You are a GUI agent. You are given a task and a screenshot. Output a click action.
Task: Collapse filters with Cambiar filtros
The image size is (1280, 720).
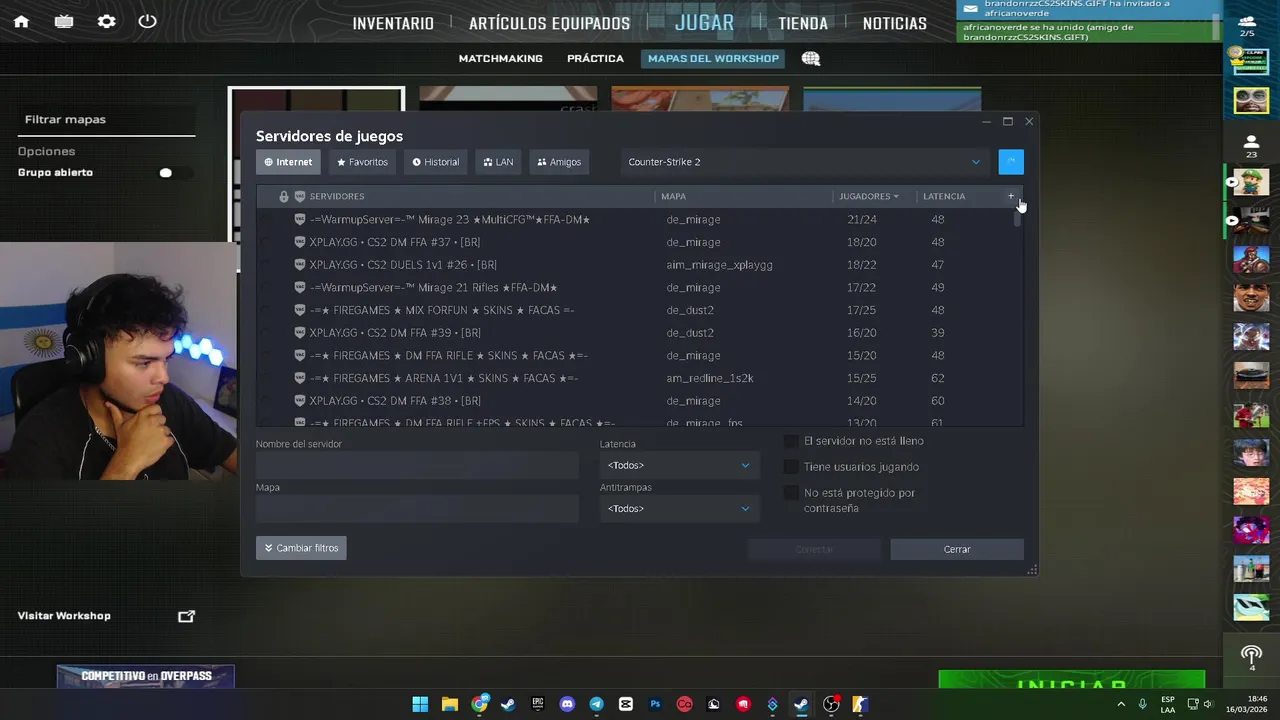click(301, 548)
